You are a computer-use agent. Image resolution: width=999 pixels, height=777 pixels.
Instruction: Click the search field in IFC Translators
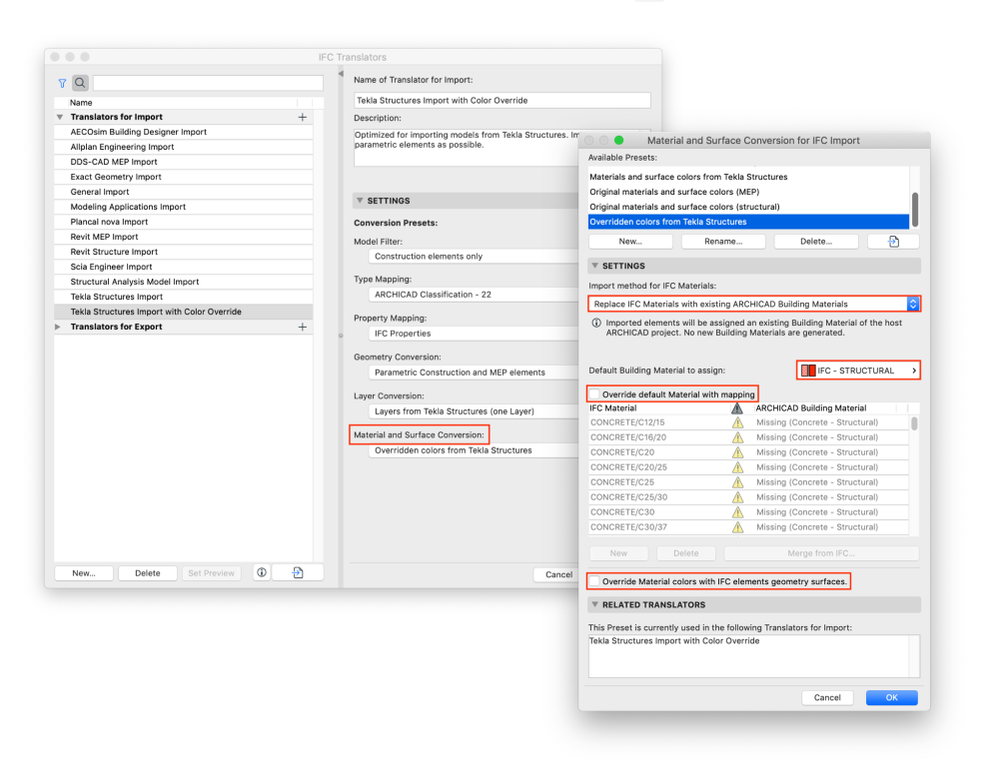(x=208, y=83)
